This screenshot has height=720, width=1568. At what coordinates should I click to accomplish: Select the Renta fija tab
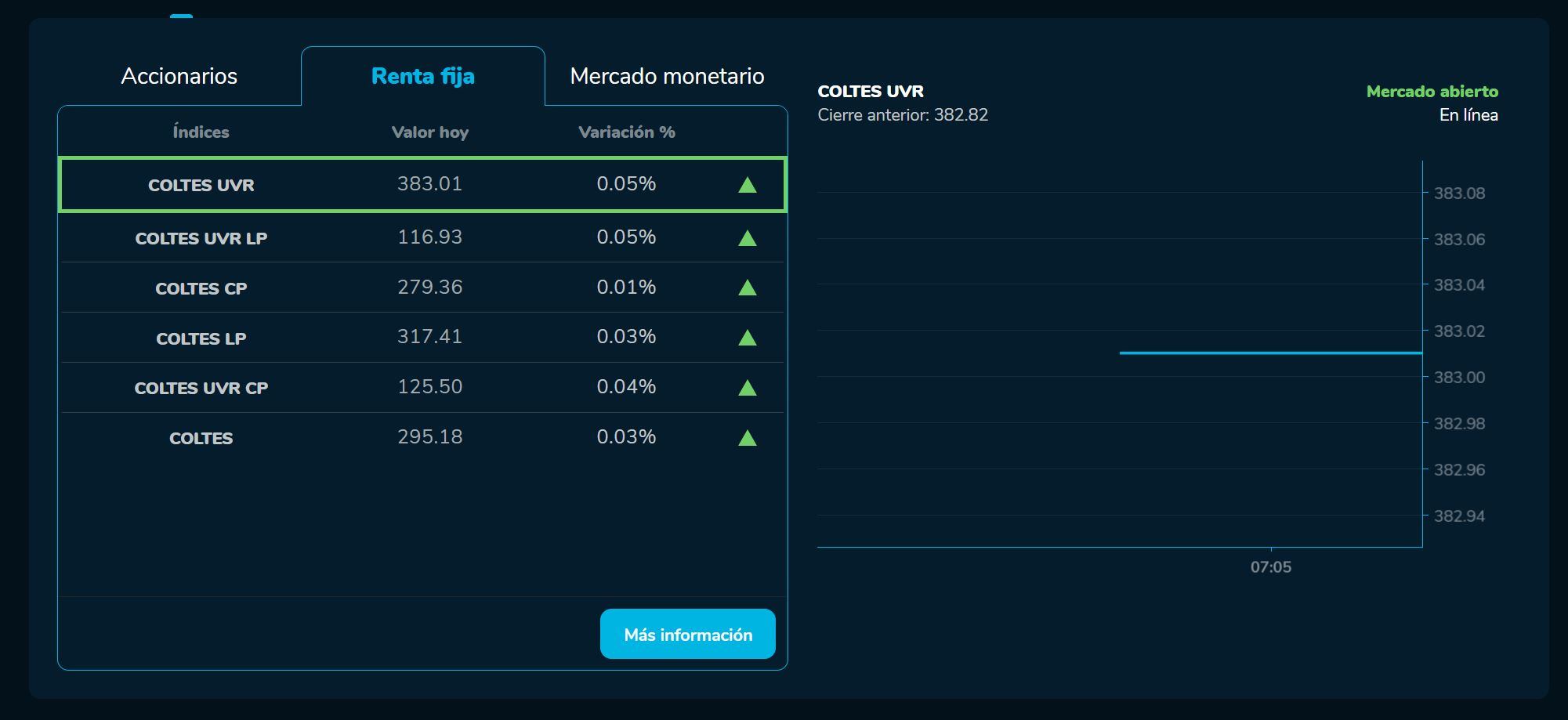[422, 76]
